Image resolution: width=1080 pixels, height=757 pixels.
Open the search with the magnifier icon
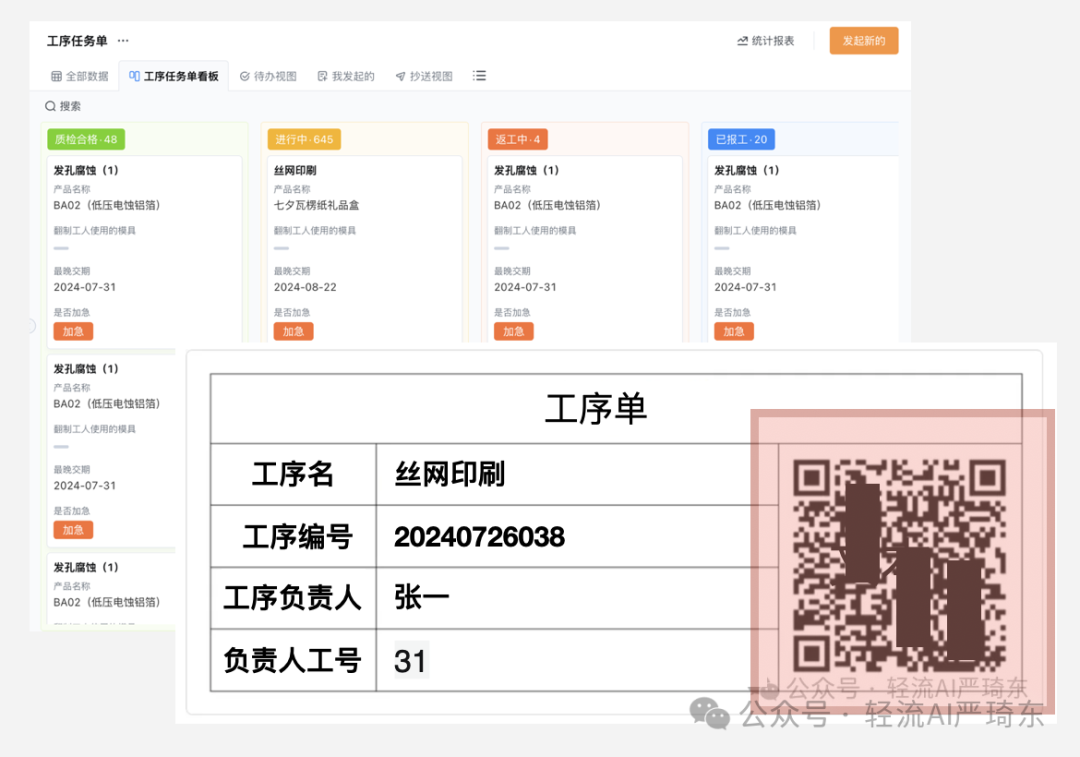click(49, 106)
